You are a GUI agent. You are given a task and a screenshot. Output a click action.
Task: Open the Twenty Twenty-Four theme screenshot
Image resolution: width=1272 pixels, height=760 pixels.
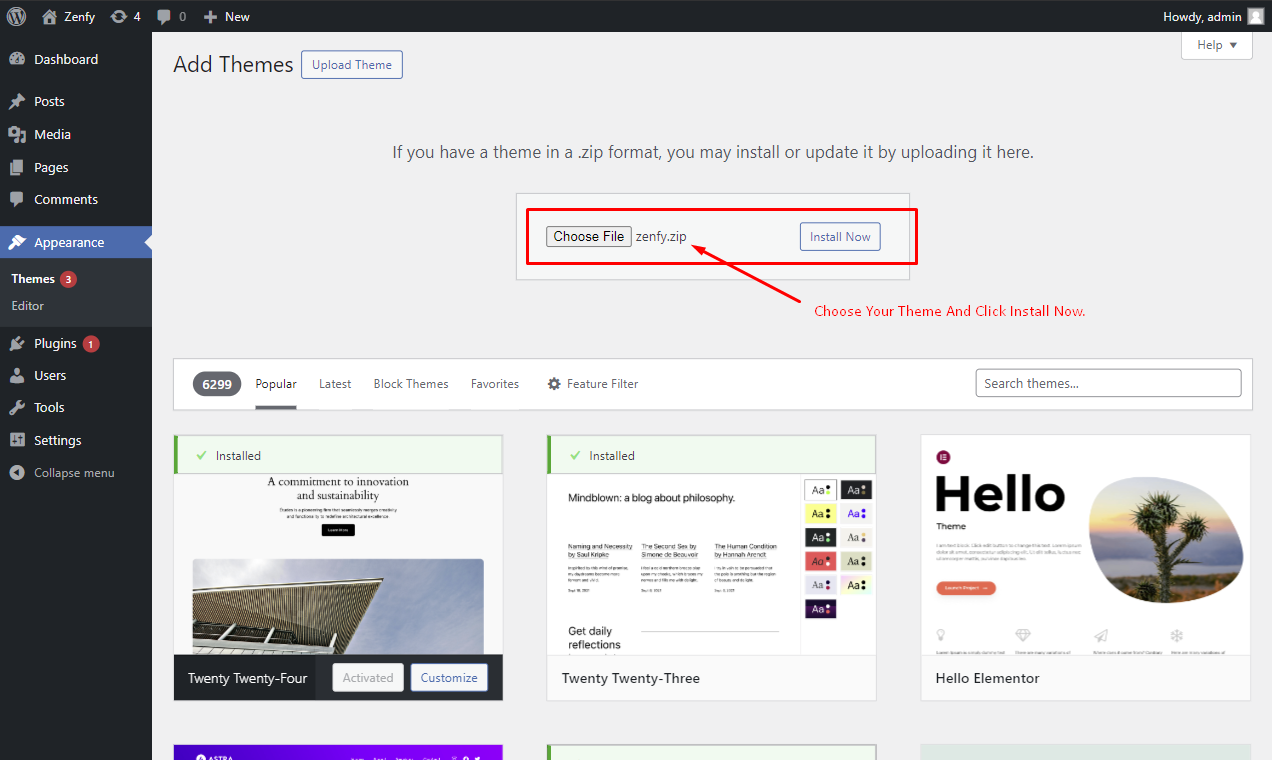point(338,565)
